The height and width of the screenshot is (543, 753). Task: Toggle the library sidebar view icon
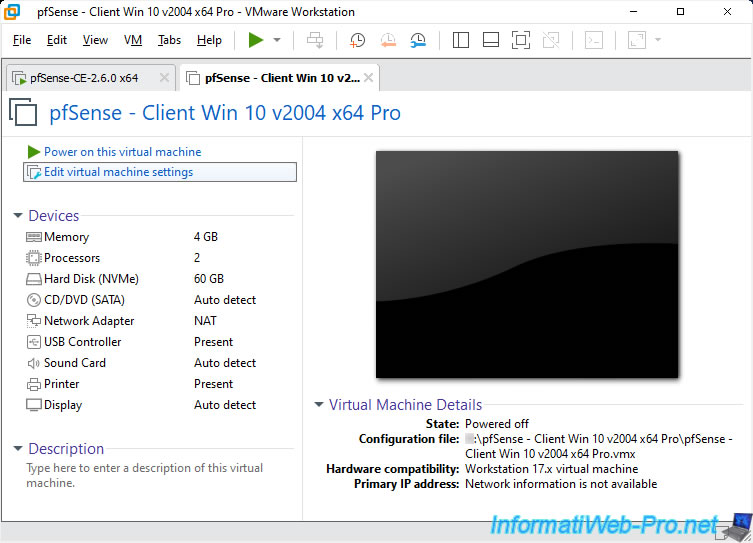tap(461, 40)
